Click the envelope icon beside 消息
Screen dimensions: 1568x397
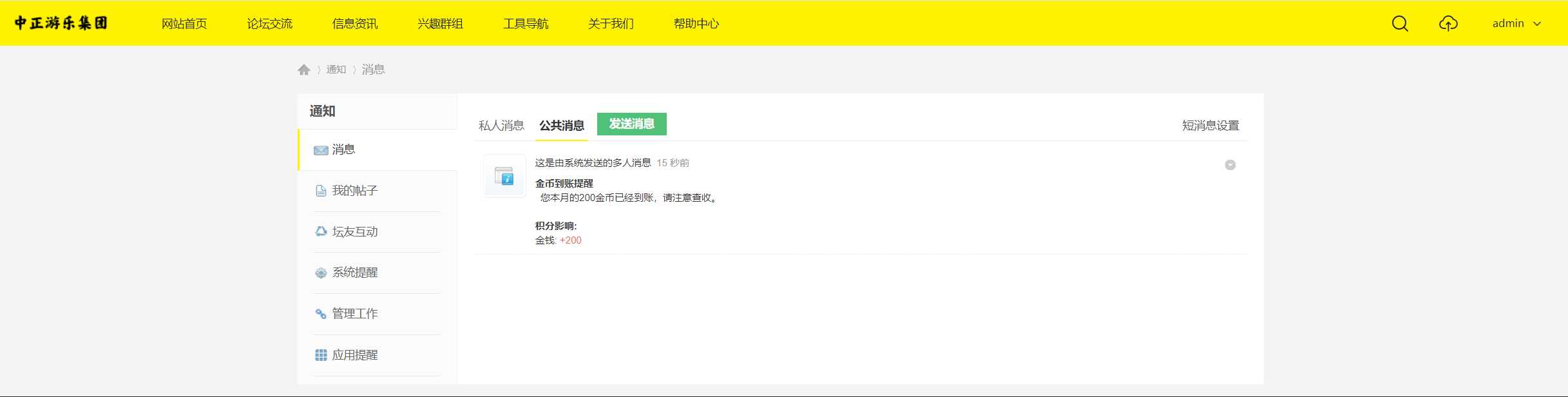click(x=321, y=150)
